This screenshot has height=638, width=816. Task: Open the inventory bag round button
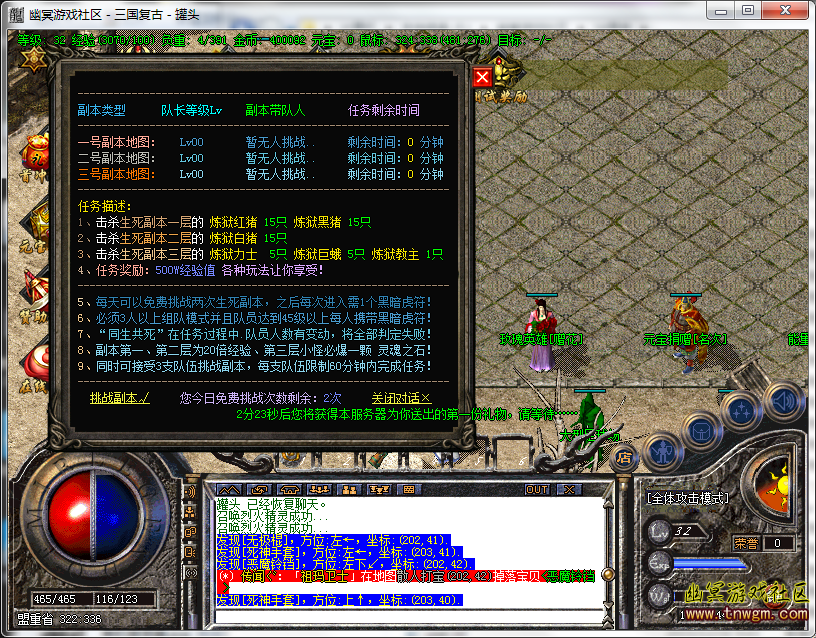point(701,432)
